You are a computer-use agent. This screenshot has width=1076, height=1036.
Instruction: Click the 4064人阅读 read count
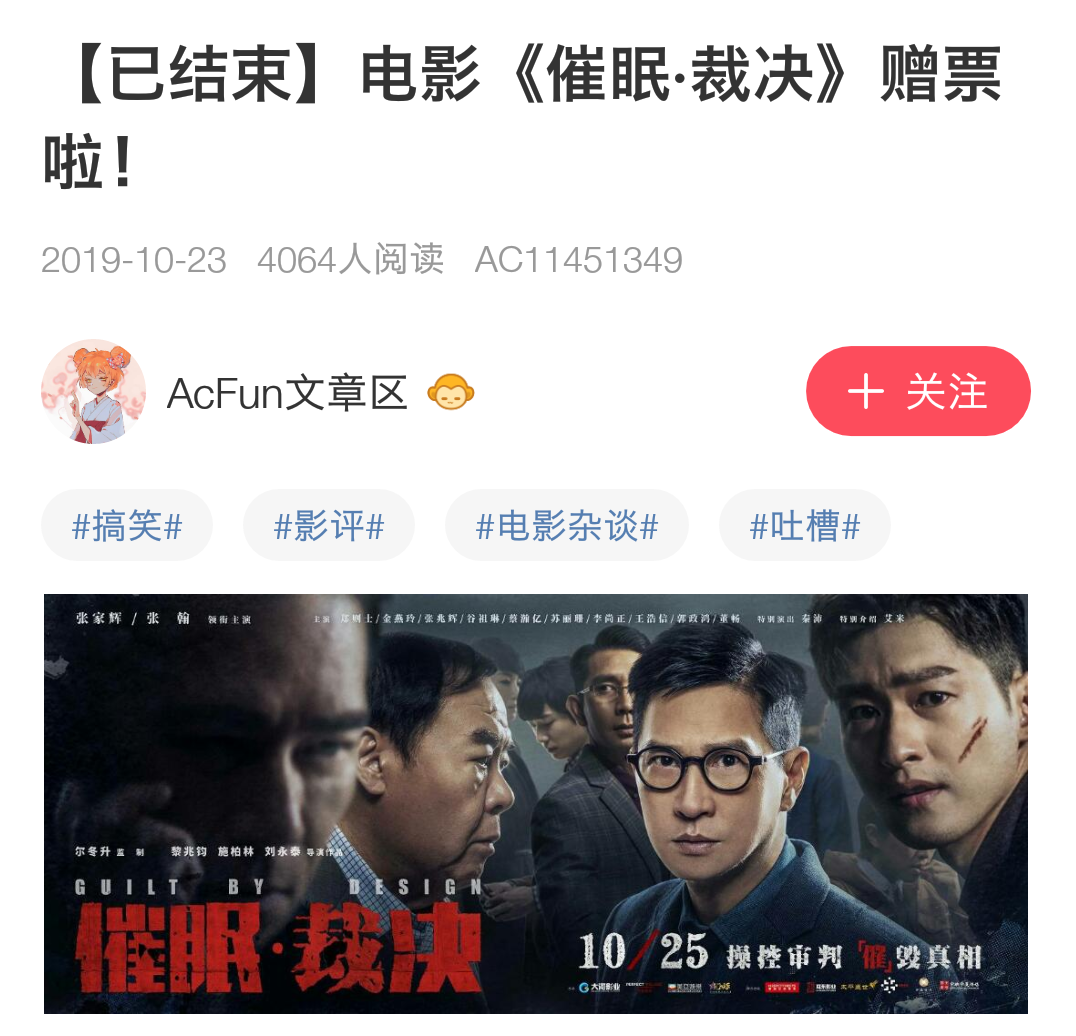coord(351,261)
